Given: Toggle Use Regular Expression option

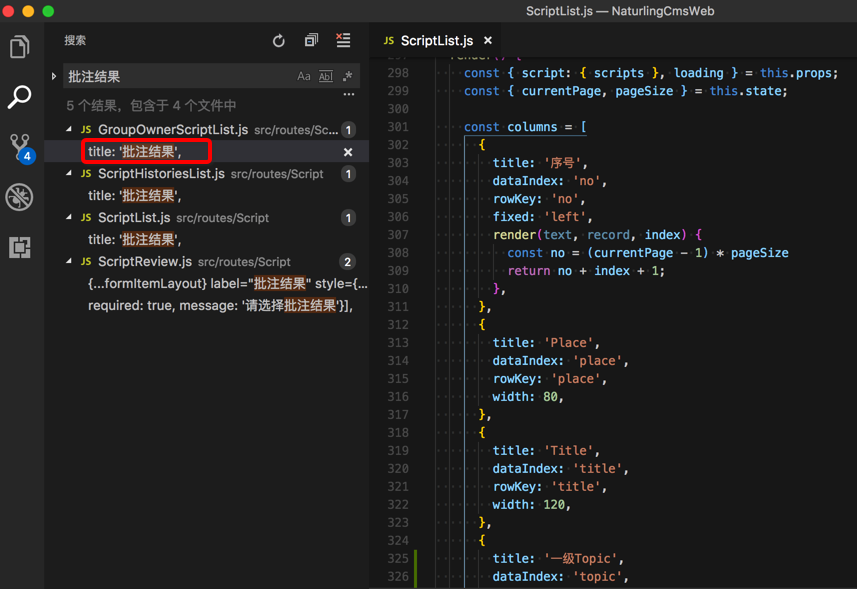Looking at the screenshot, I should tap(347, 76).
